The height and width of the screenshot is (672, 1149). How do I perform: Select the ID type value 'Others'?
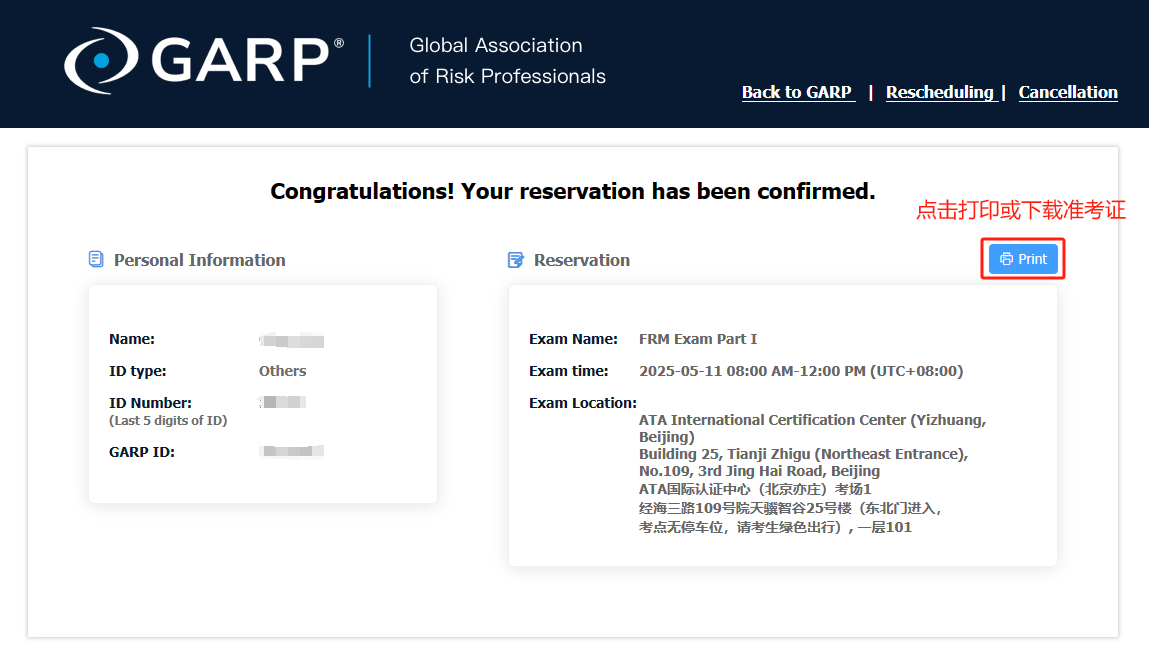point(282,371)
